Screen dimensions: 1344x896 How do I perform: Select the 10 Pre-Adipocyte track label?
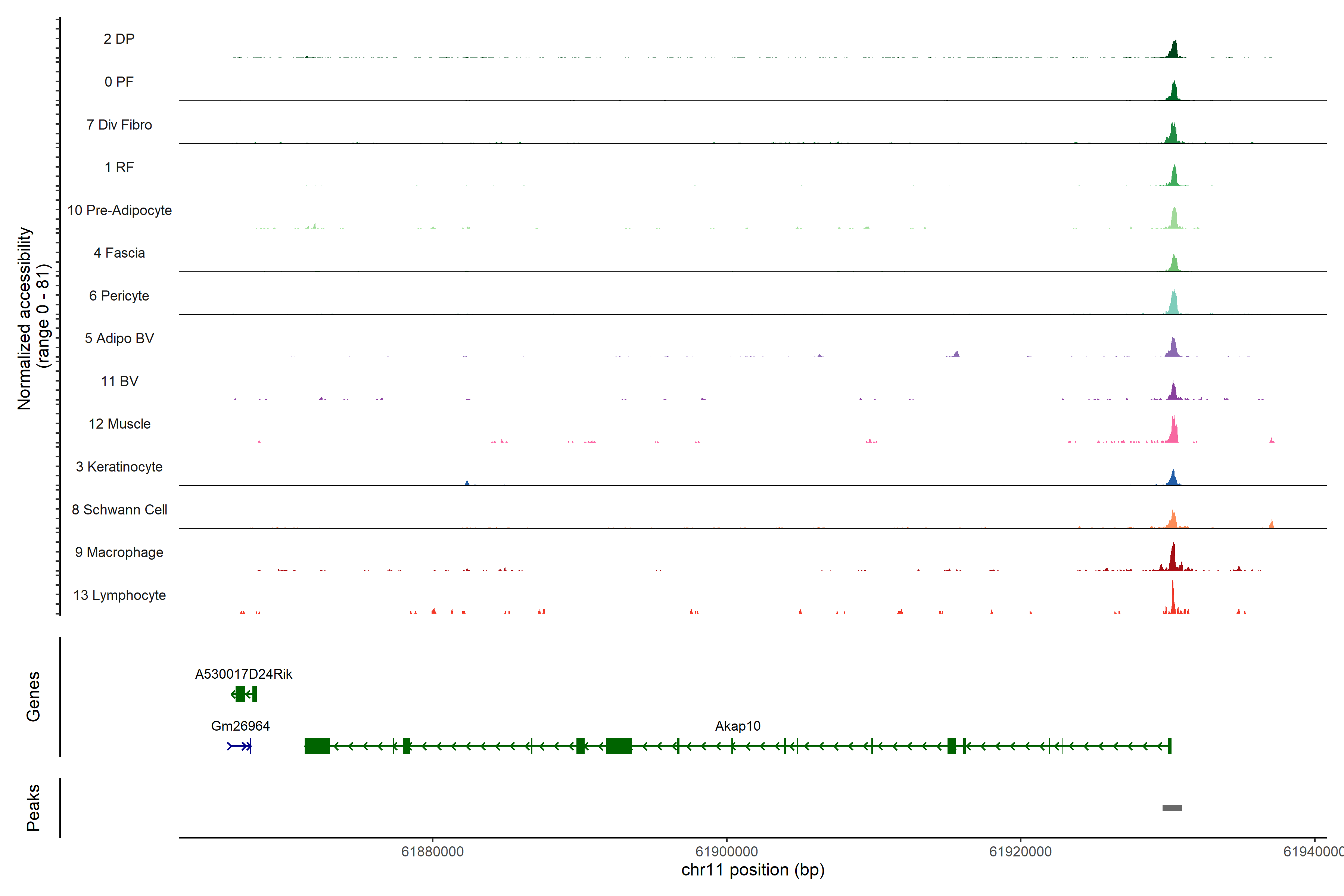[119, 210]
